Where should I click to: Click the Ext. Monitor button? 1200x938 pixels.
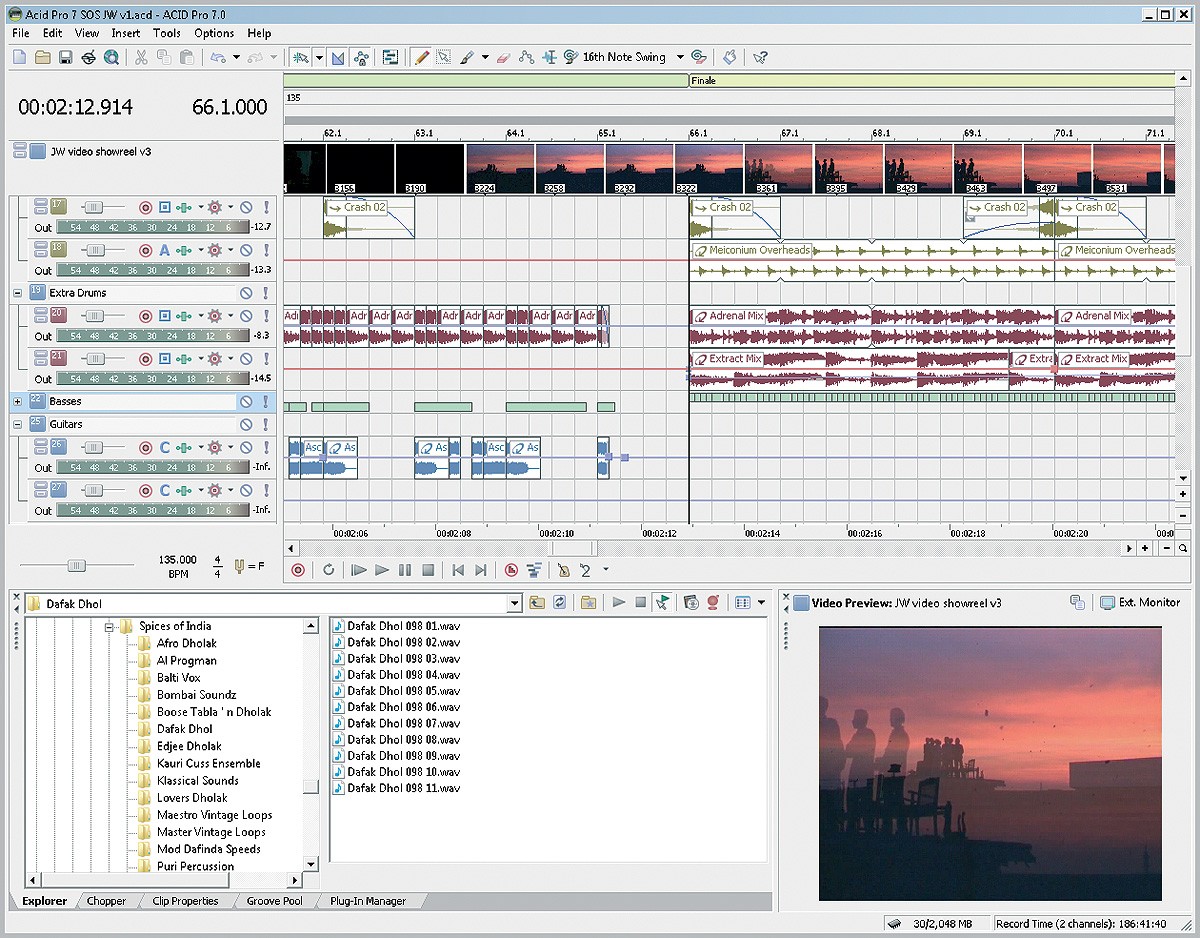point(1140,602)
